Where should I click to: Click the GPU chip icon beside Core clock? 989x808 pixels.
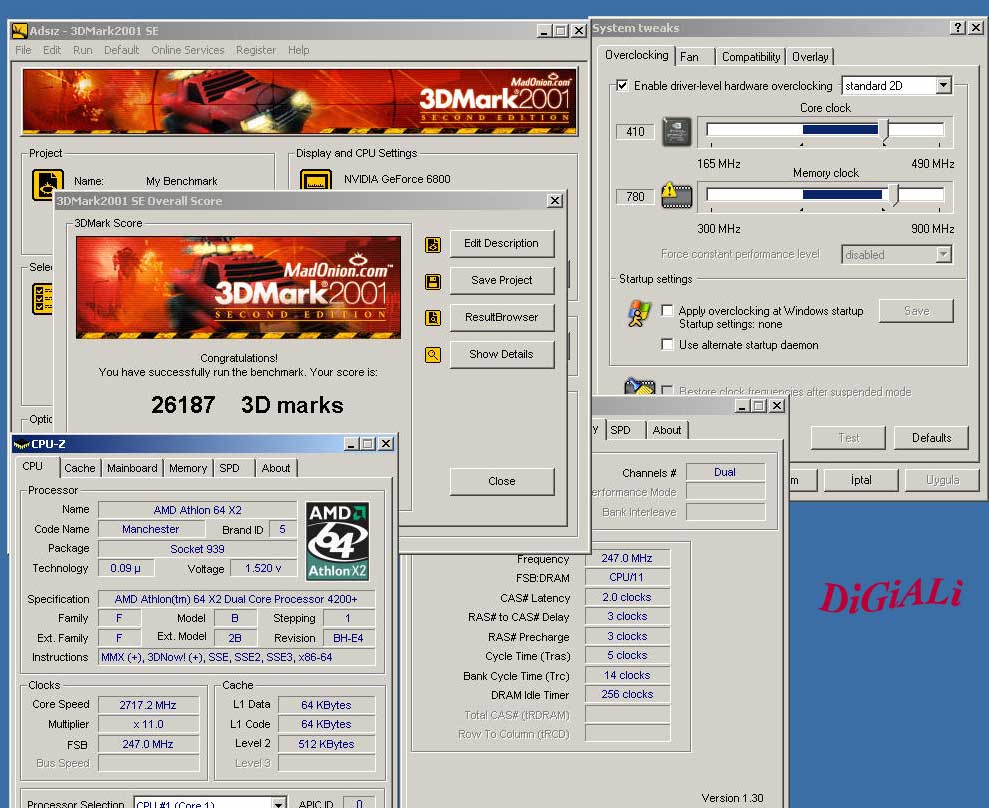[x=676, y=132]
